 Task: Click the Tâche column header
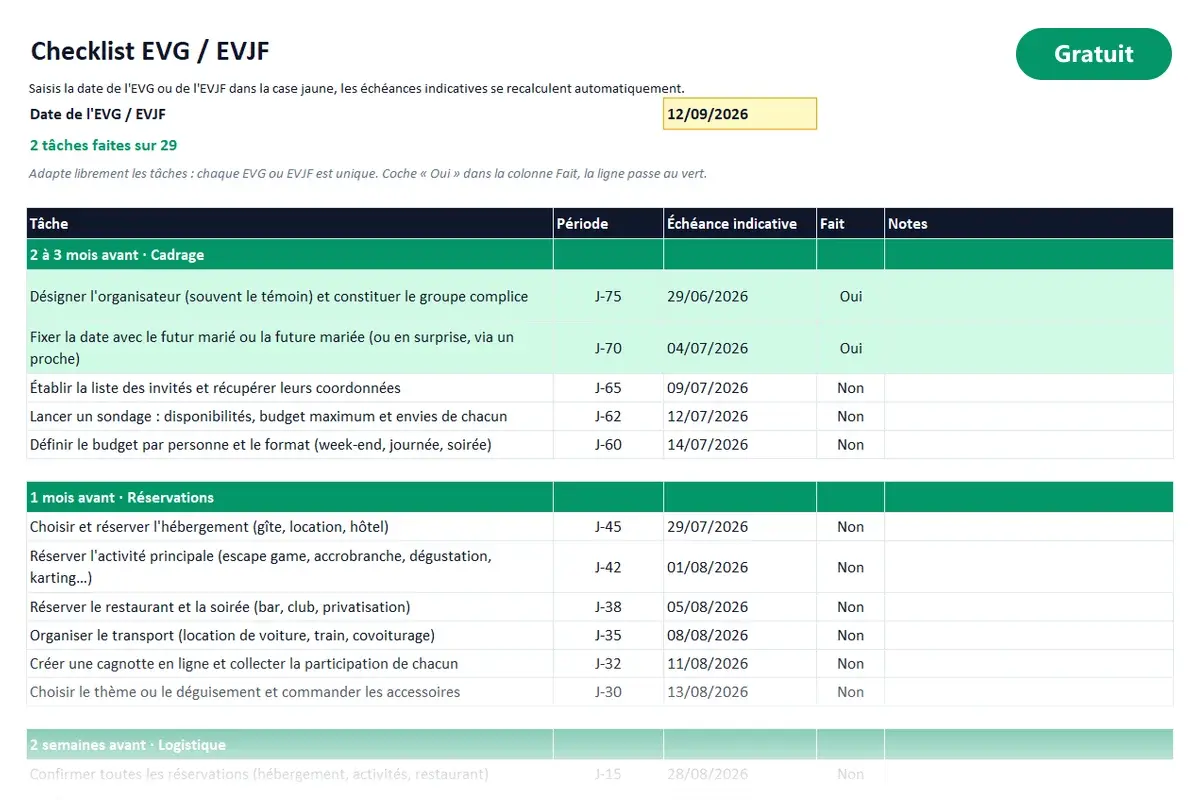click(x=290, y=223)
